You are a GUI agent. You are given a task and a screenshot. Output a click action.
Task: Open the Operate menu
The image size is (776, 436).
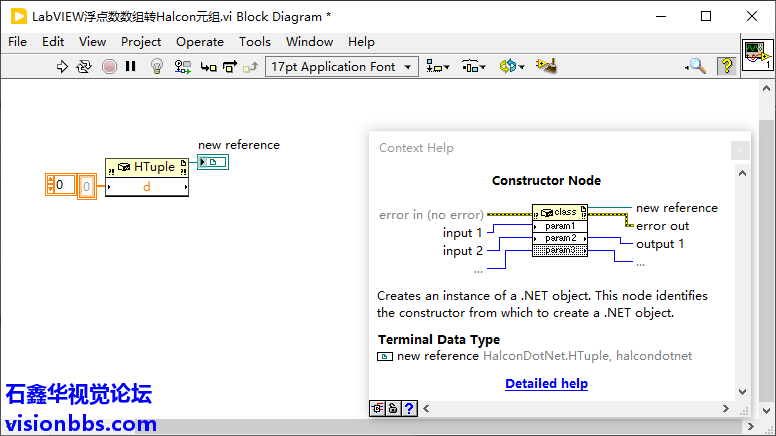[199, 42]
